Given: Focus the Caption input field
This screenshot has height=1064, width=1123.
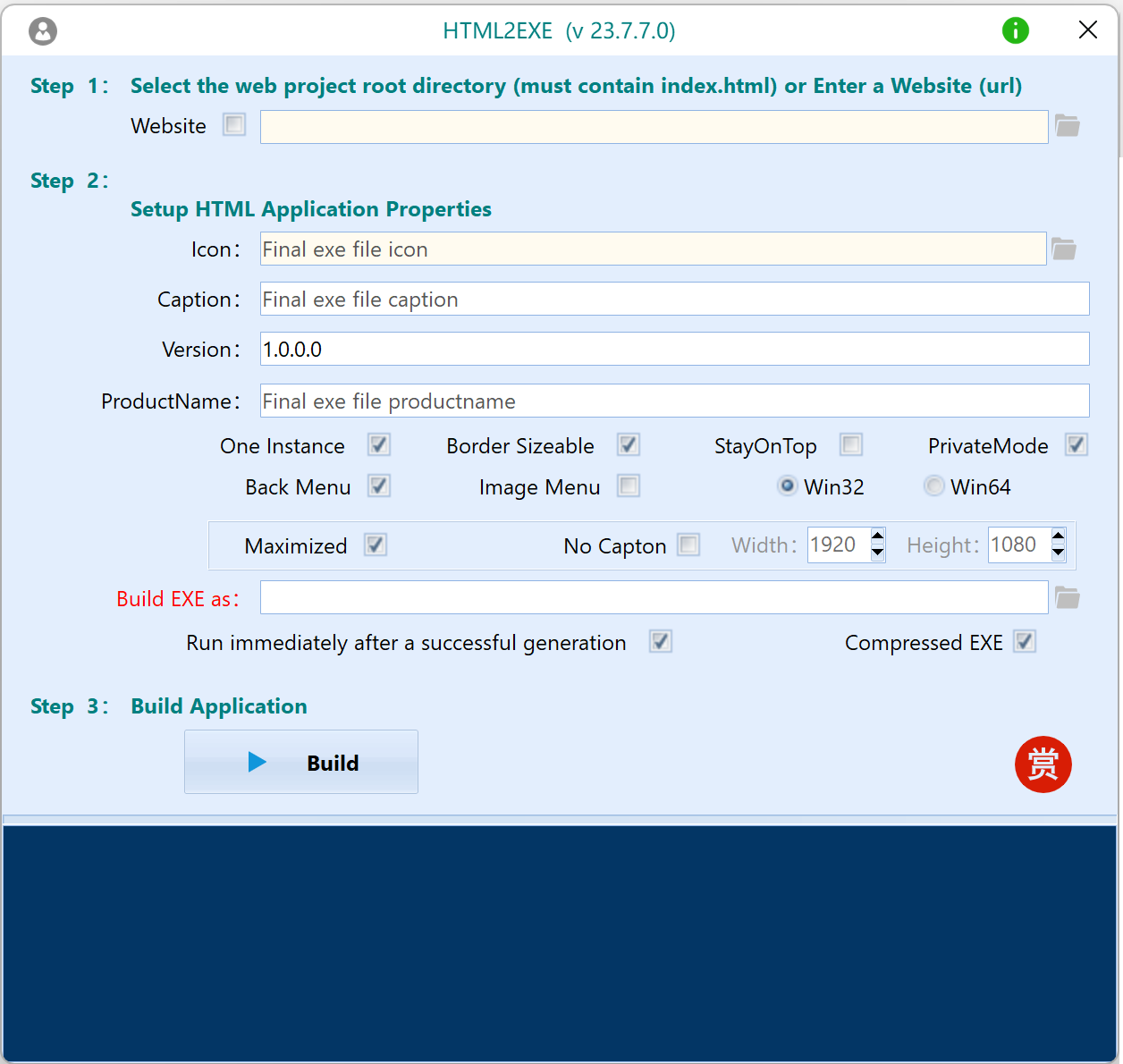Looking at the screenshot, I should (x=675, y=299).
